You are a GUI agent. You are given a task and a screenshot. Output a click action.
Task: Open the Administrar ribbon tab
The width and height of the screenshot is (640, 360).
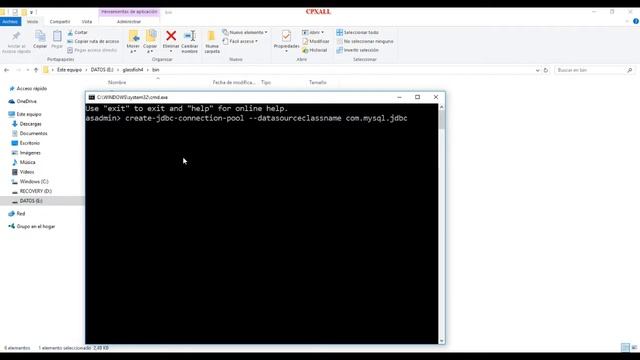coord(129,22)
